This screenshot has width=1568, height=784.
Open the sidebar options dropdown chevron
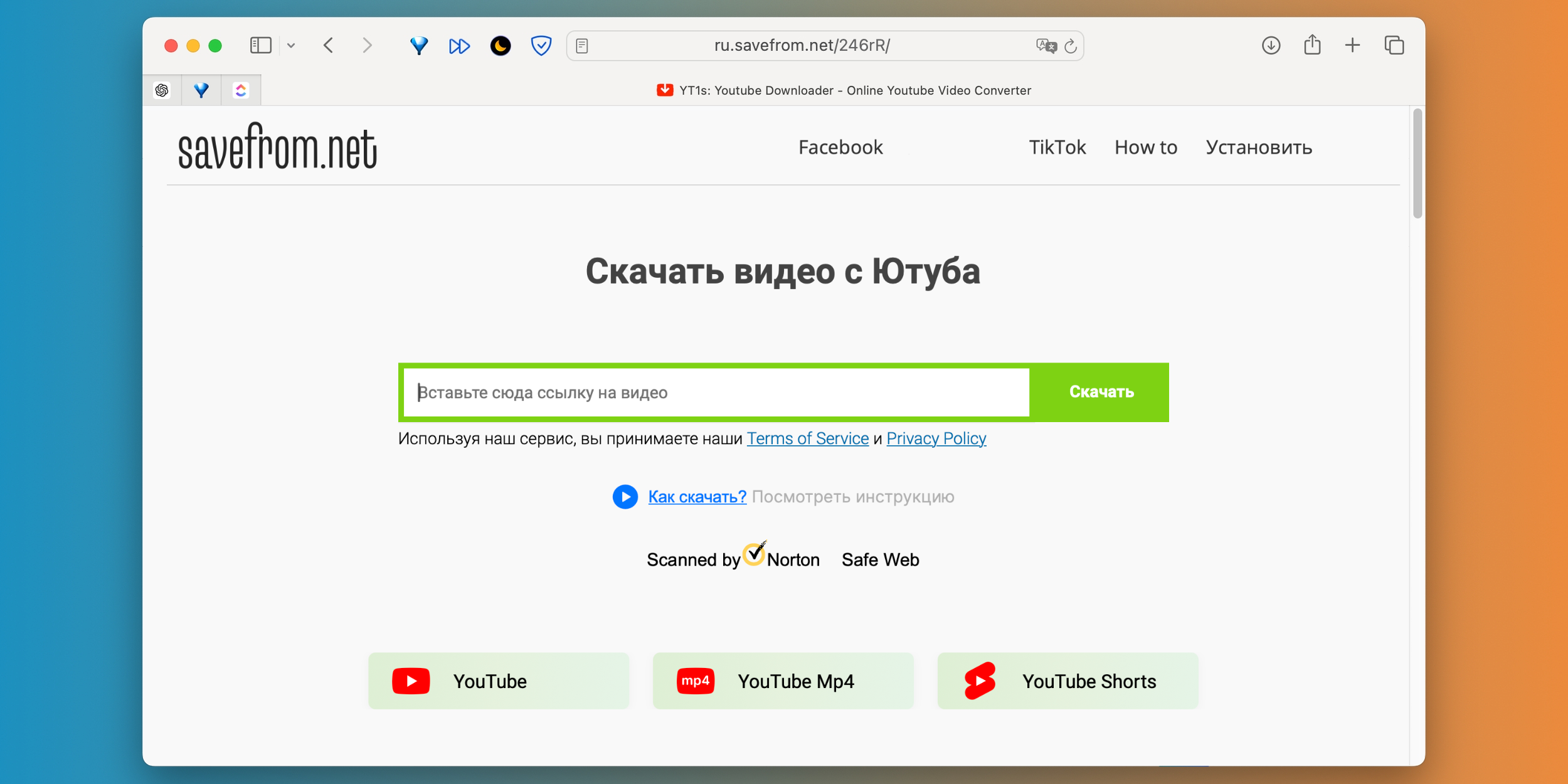291,45
